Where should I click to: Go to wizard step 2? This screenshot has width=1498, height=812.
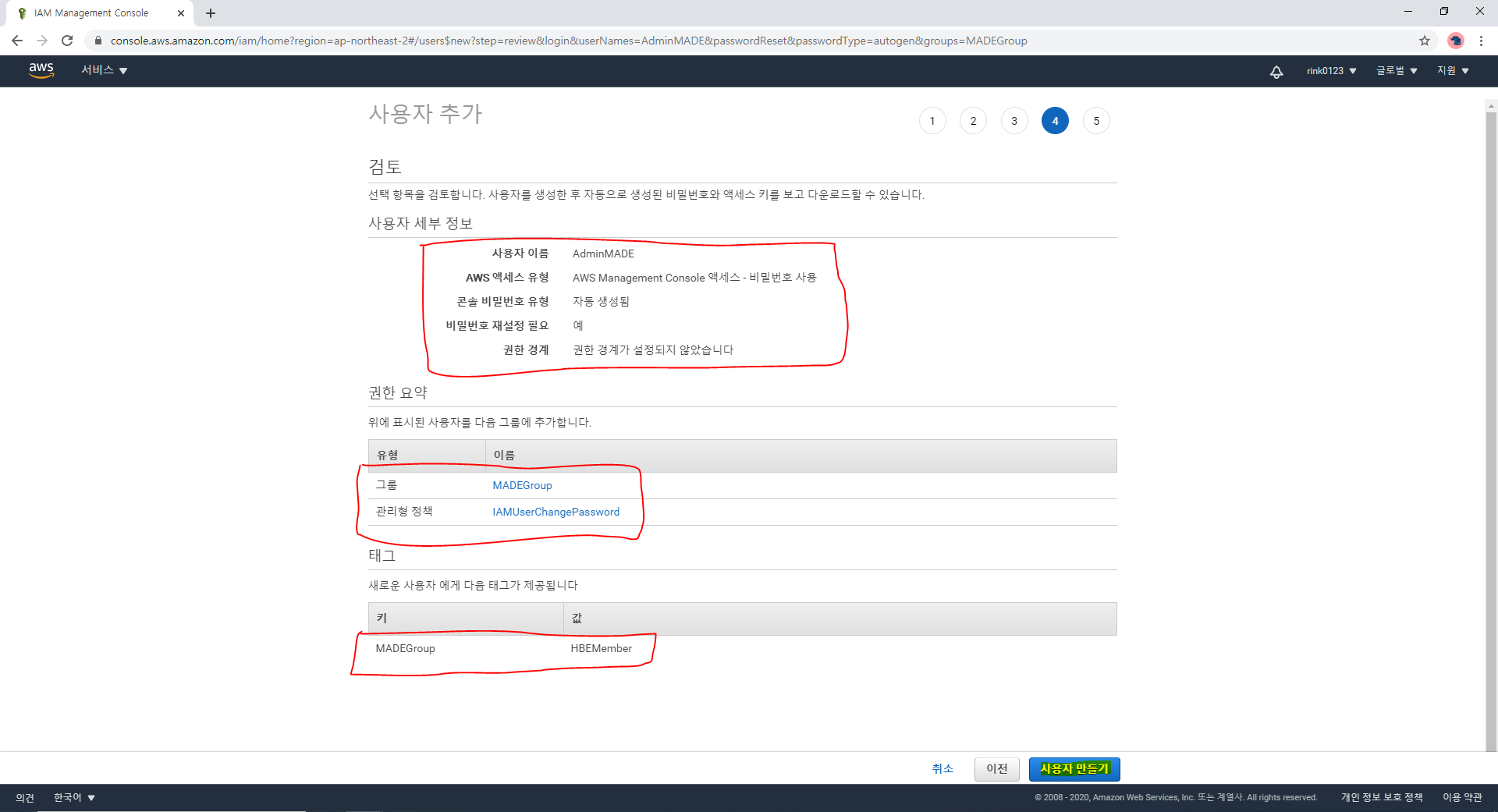(973, 121)
